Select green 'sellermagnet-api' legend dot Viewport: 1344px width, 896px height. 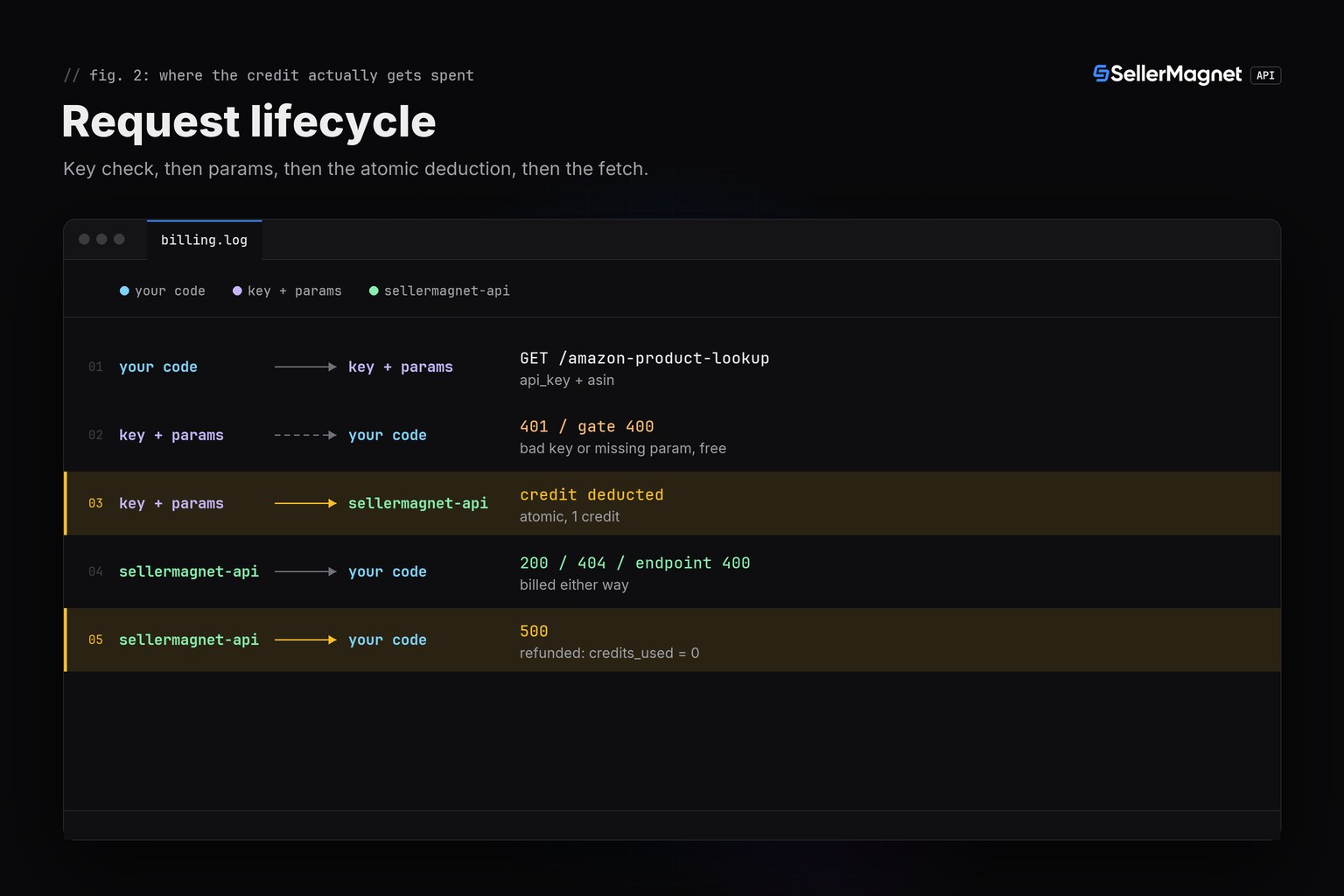click(x=374, y=290)
